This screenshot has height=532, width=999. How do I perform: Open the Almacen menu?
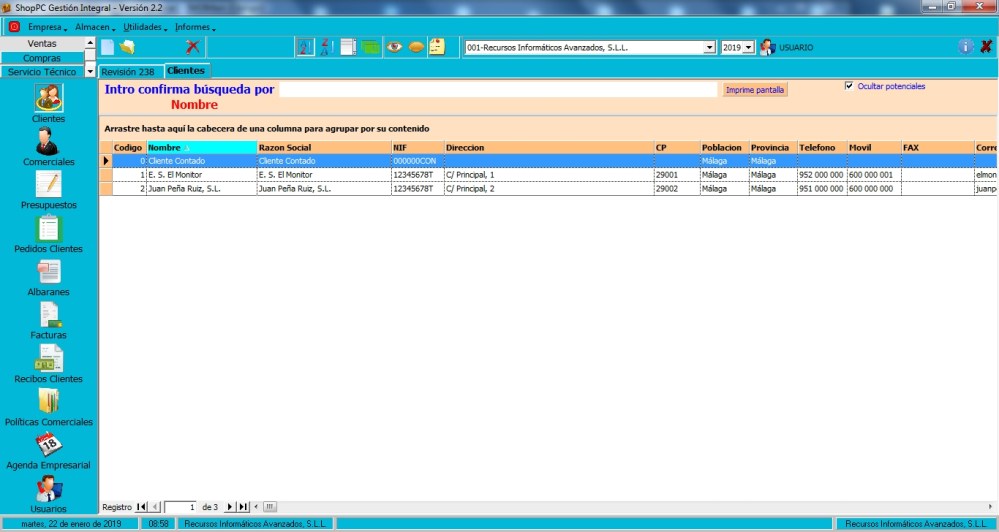(x=94, y=27)
